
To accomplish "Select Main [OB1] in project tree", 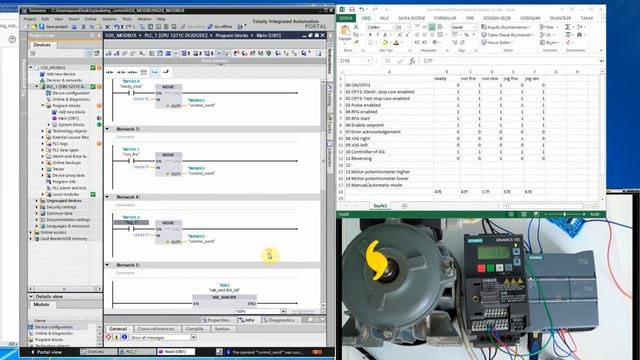I will point(68,118).
